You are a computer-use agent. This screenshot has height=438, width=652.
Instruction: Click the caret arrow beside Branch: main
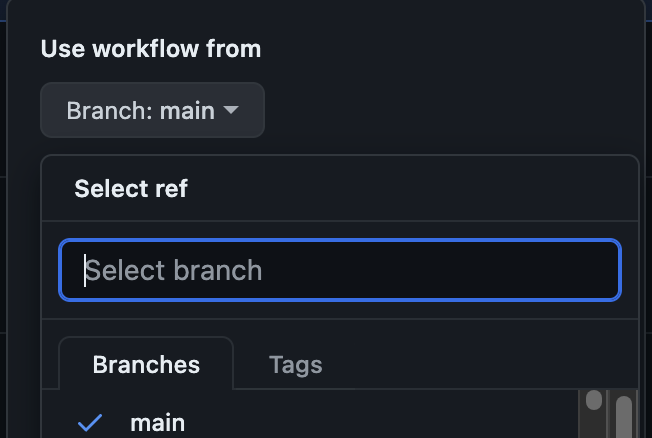231,110
